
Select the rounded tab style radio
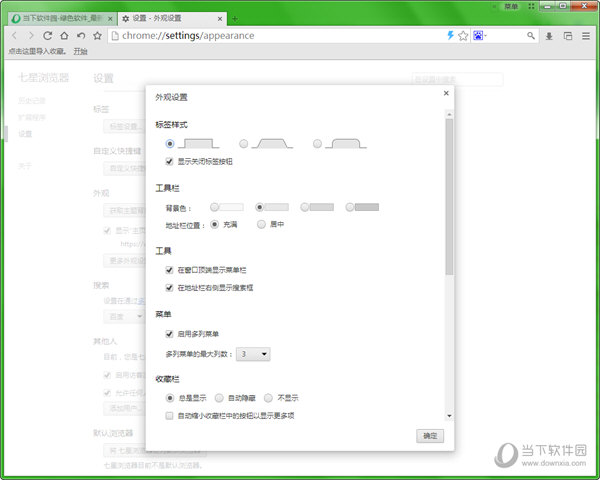pyautogui.click(x=317, y=144)
